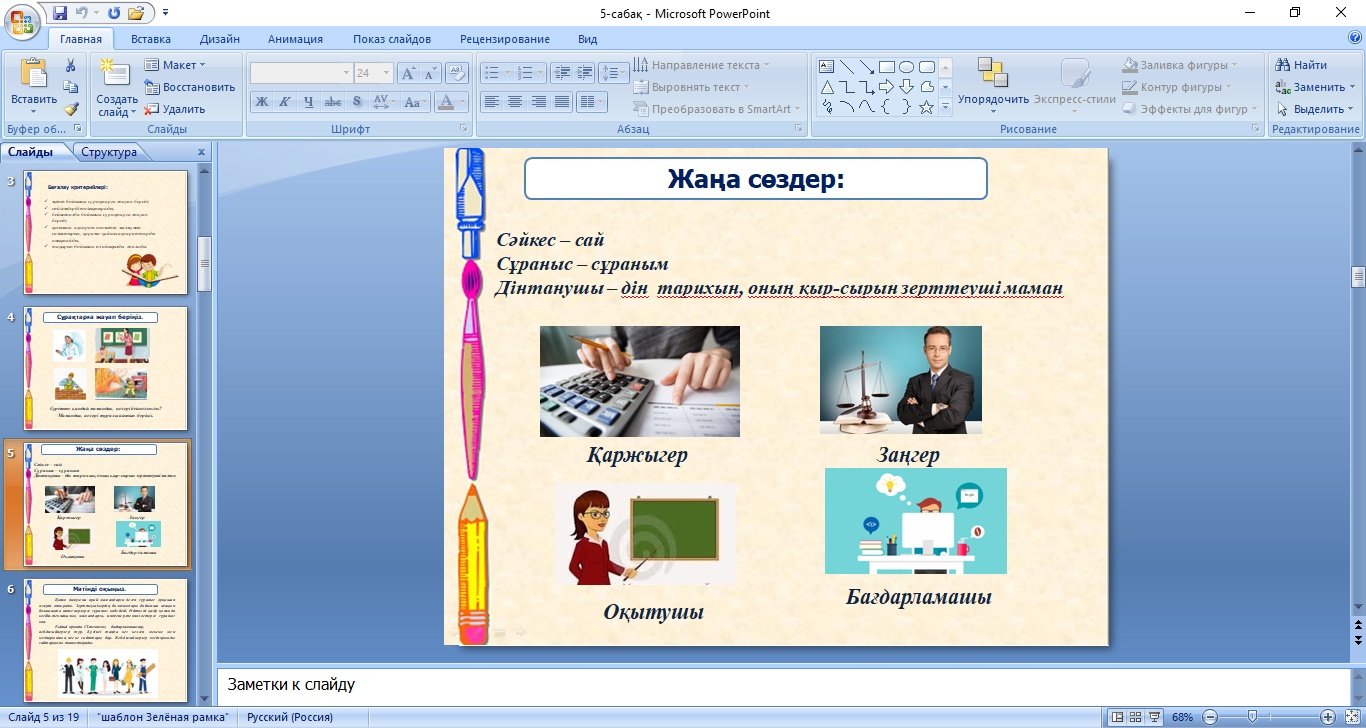Center the paragraph text

(x=515, y=102)
